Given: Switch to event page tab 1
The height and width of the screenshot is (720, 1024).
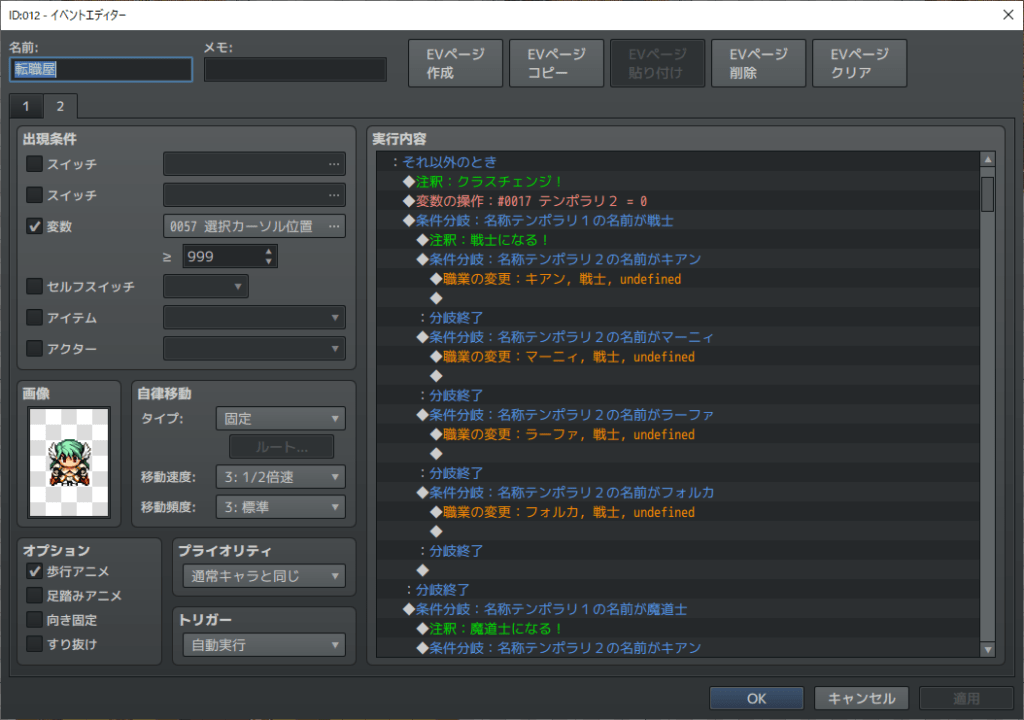Looking at the screenshot, I should 26,106.
